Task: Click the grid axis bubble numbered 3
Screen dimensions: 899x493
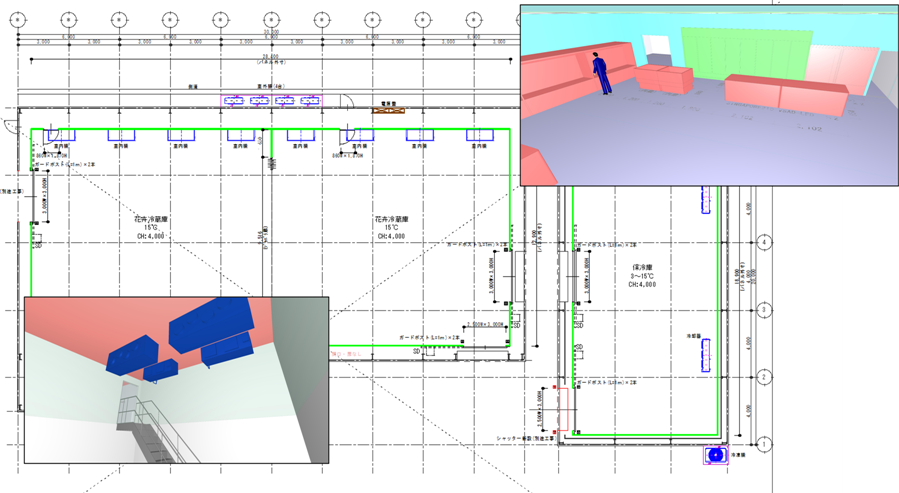Action: [765, 309]
